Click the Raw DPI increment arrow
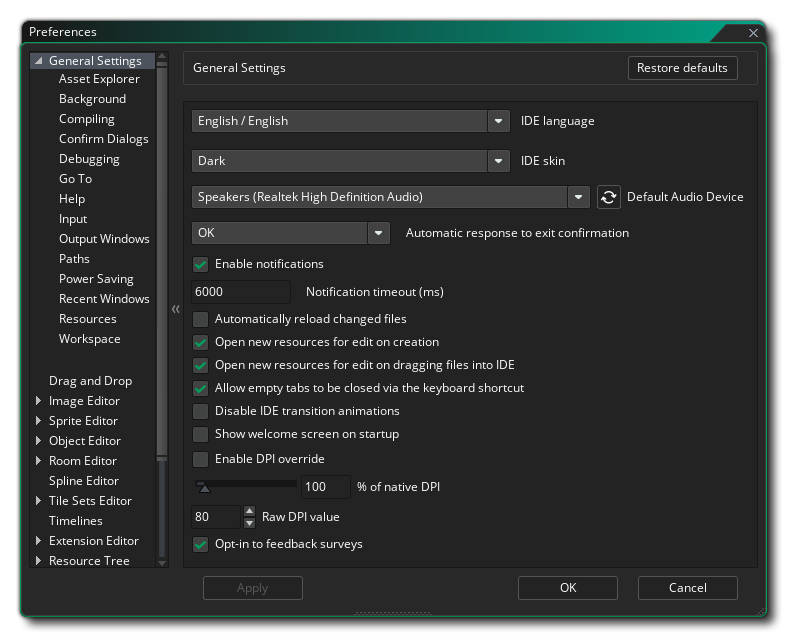Image resolution: width=787 pixels, height=637 pixels. (x=250, y=511)
